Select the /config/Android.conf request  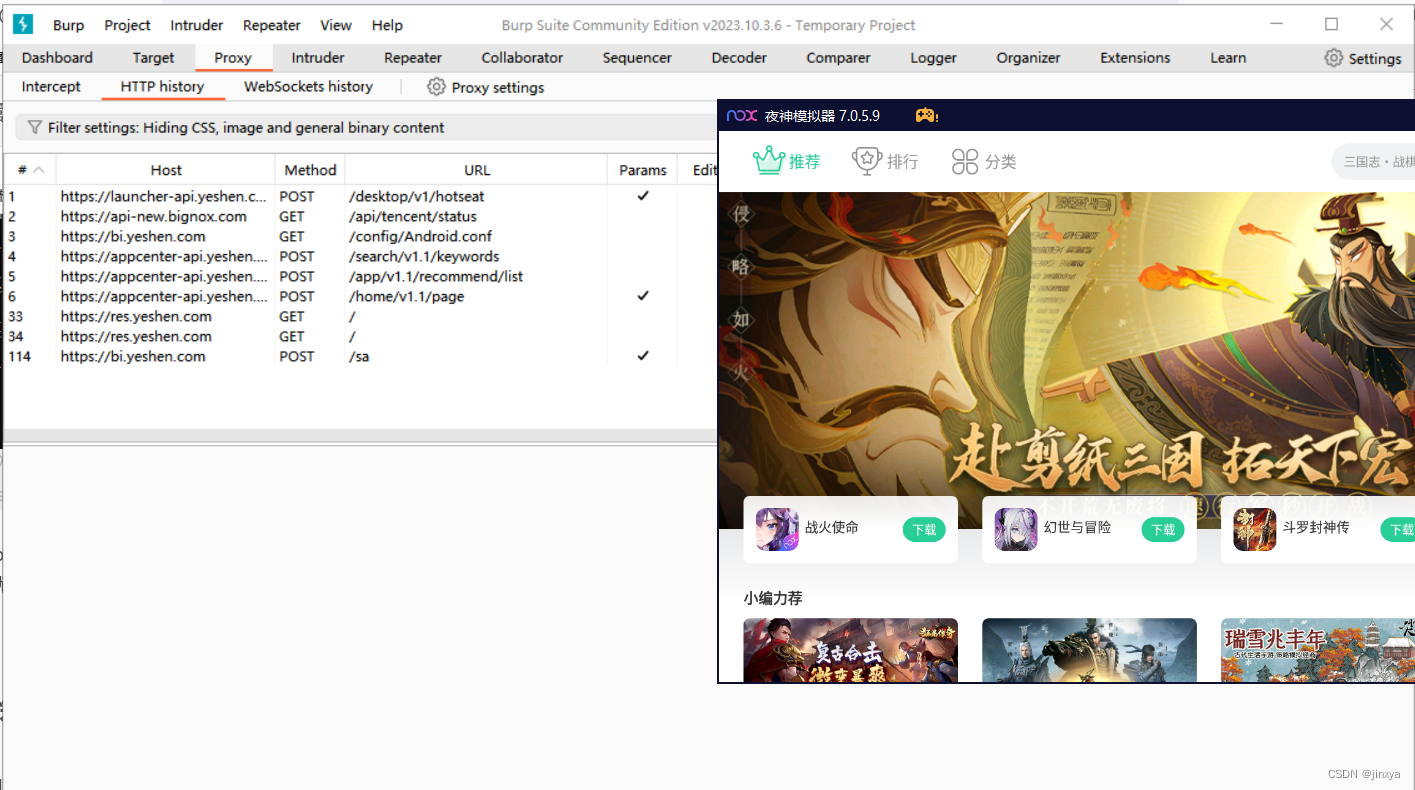tap(361, 236)
